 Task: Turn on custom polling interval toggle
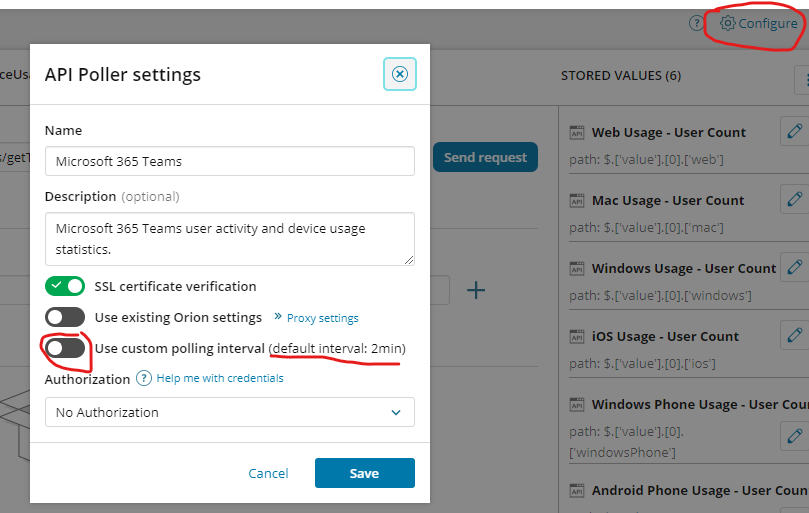65,348
